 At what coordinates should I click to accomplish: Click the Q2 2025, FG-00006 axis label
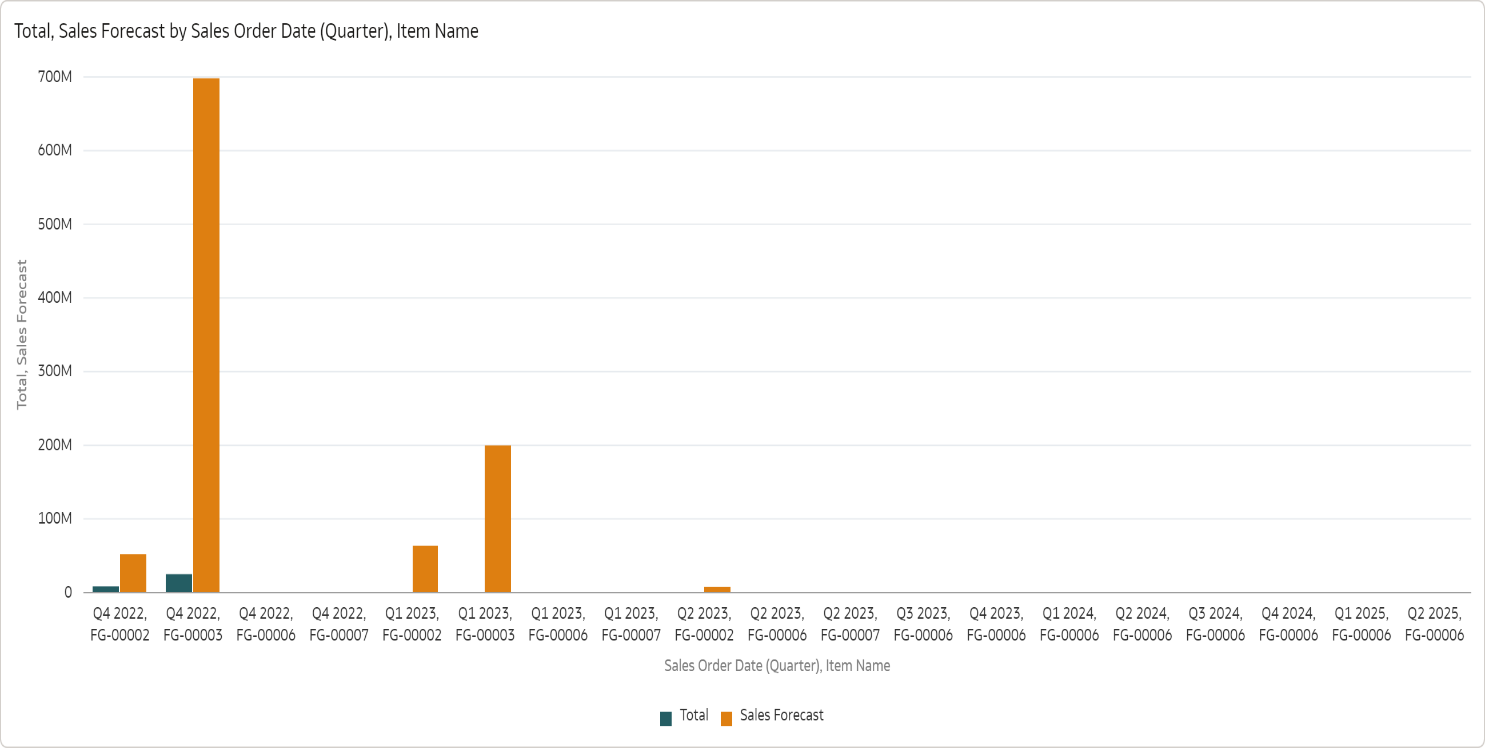1434,624
